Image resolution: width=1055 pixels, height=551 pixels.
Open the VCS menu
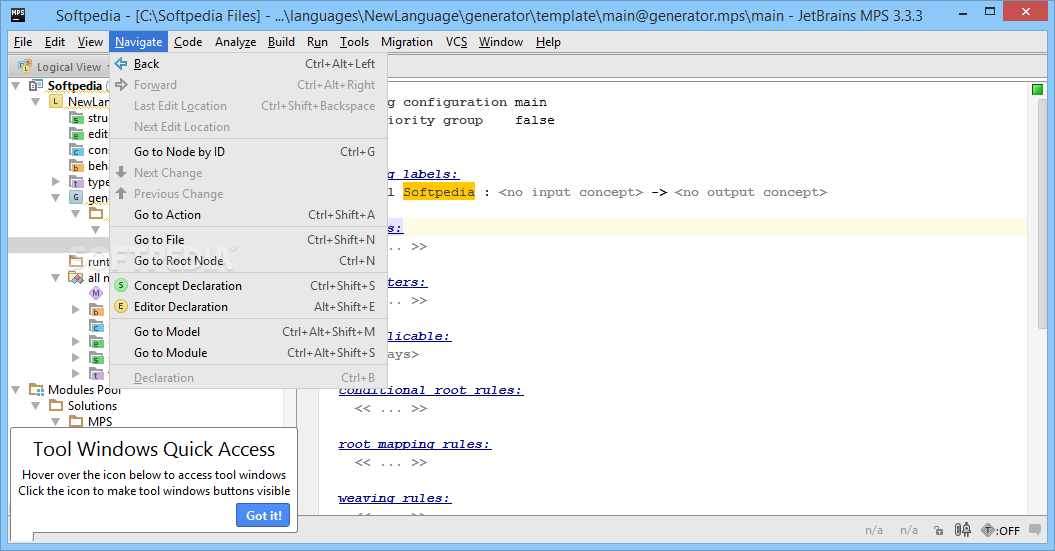[x=456, y=42]
